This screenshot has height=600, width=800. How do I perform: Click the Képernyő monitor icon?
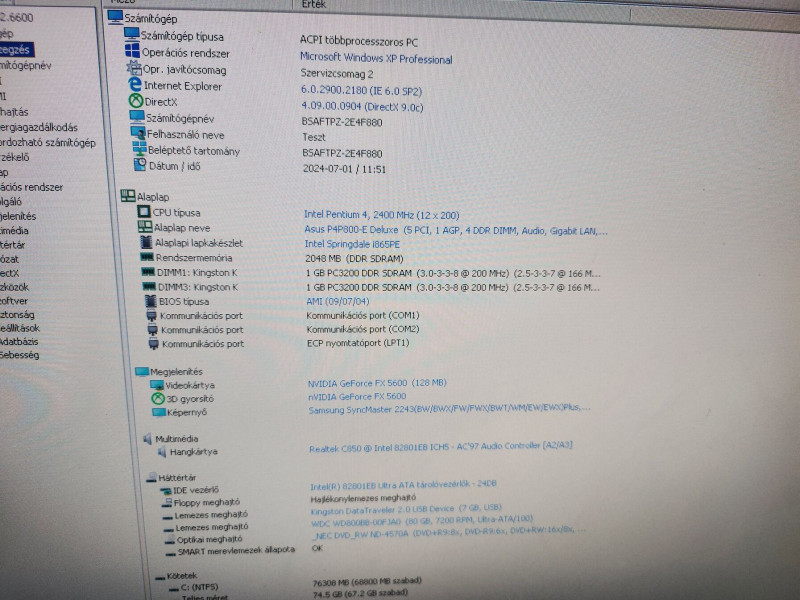tap(159, 412)
